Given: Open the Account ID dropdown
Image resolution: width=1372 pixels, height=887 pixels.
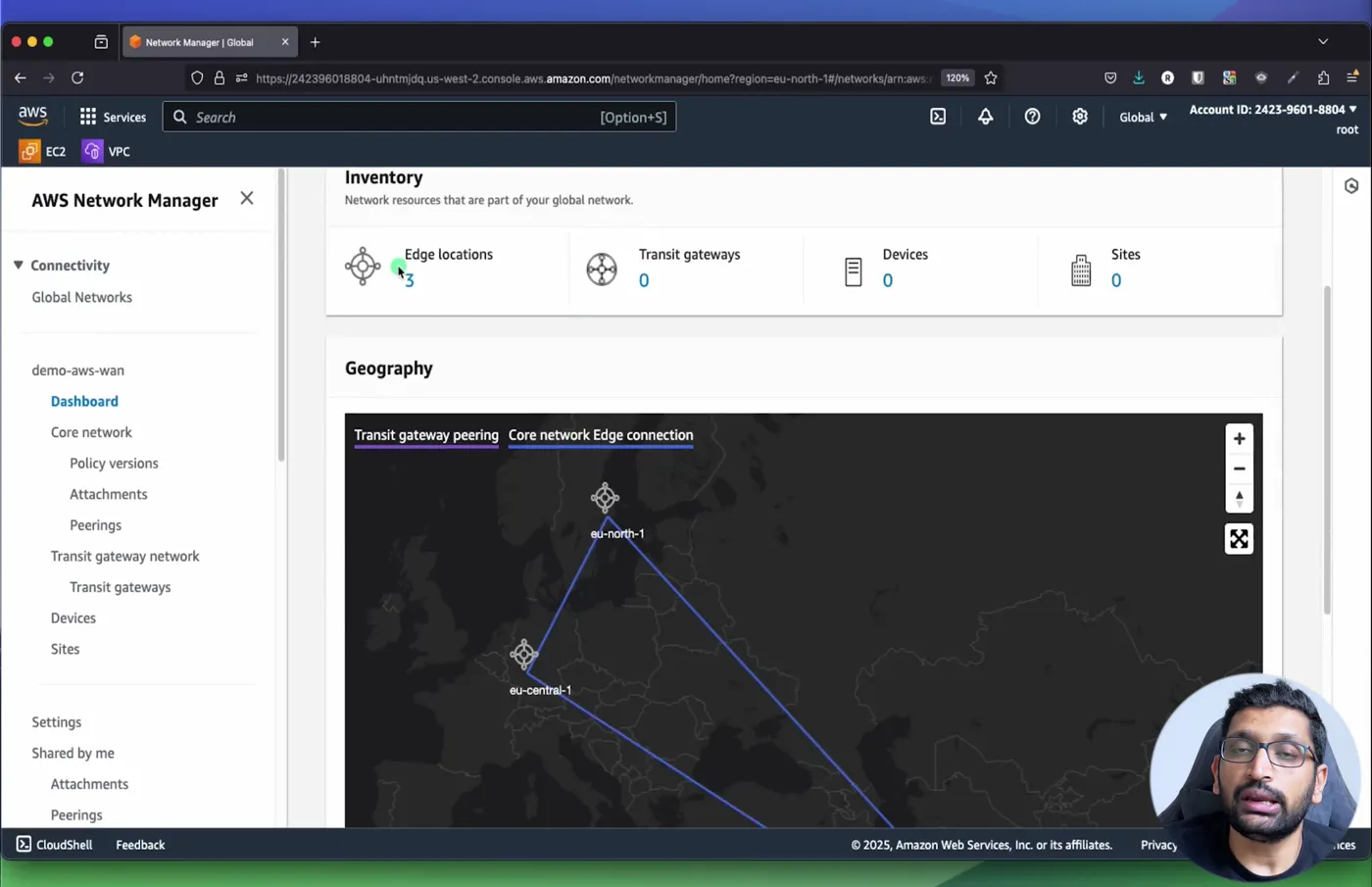Looking at the screenshot, I should (1273, 110).
